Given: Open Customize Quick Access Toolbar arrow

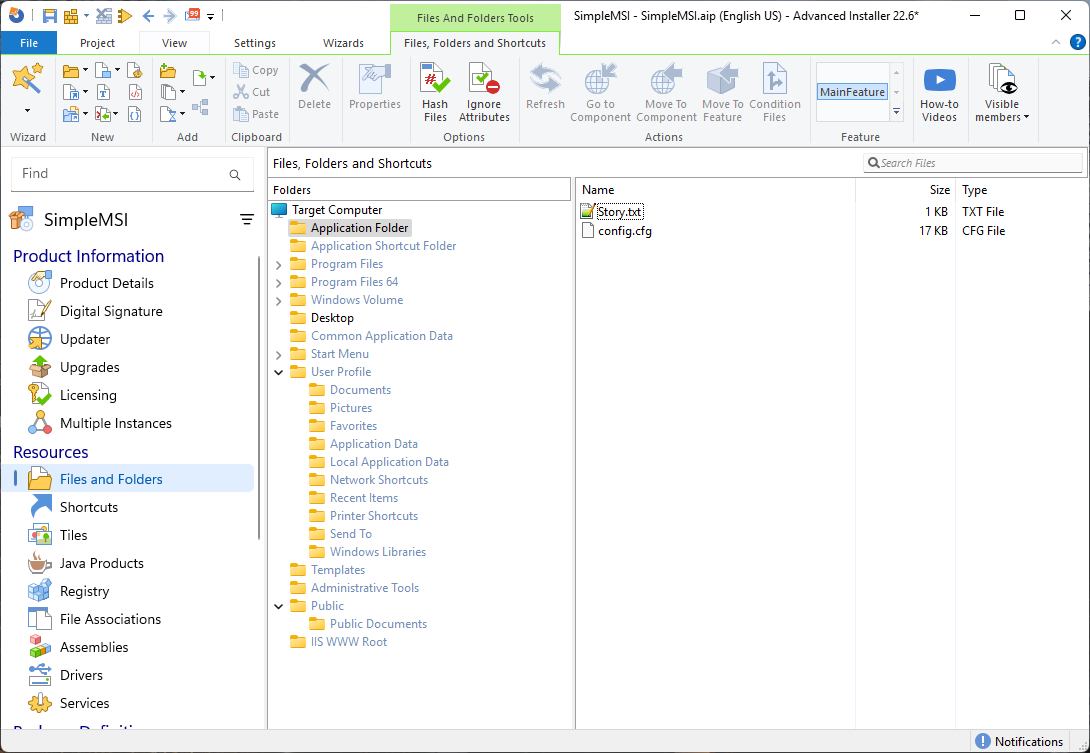Looking at the screenshot, I should tap(211, 15).
